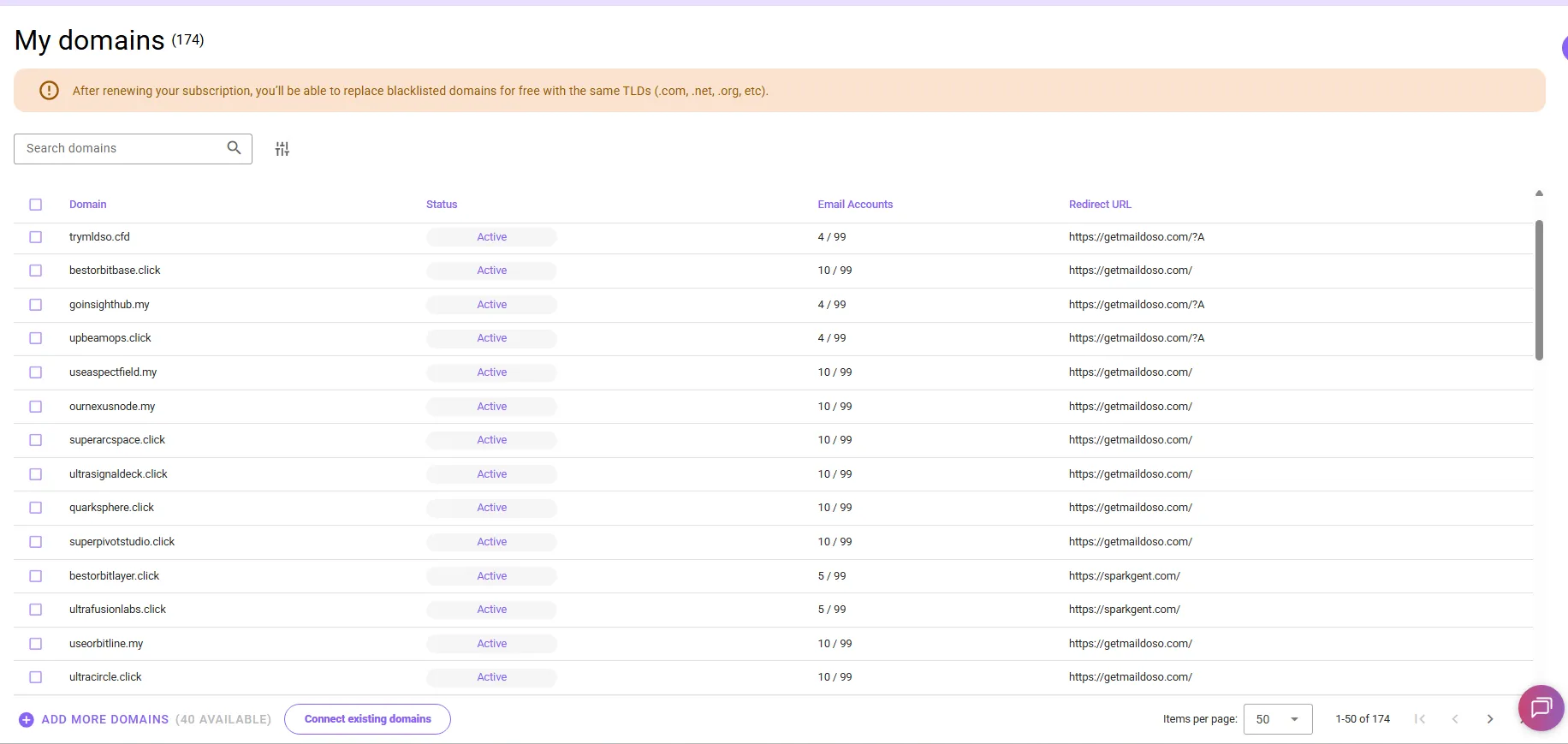Screen dimensions: 1568x744
Task: Check the bestorbitbase.click row
Action: pyautogui.click(x=35, y=271)
